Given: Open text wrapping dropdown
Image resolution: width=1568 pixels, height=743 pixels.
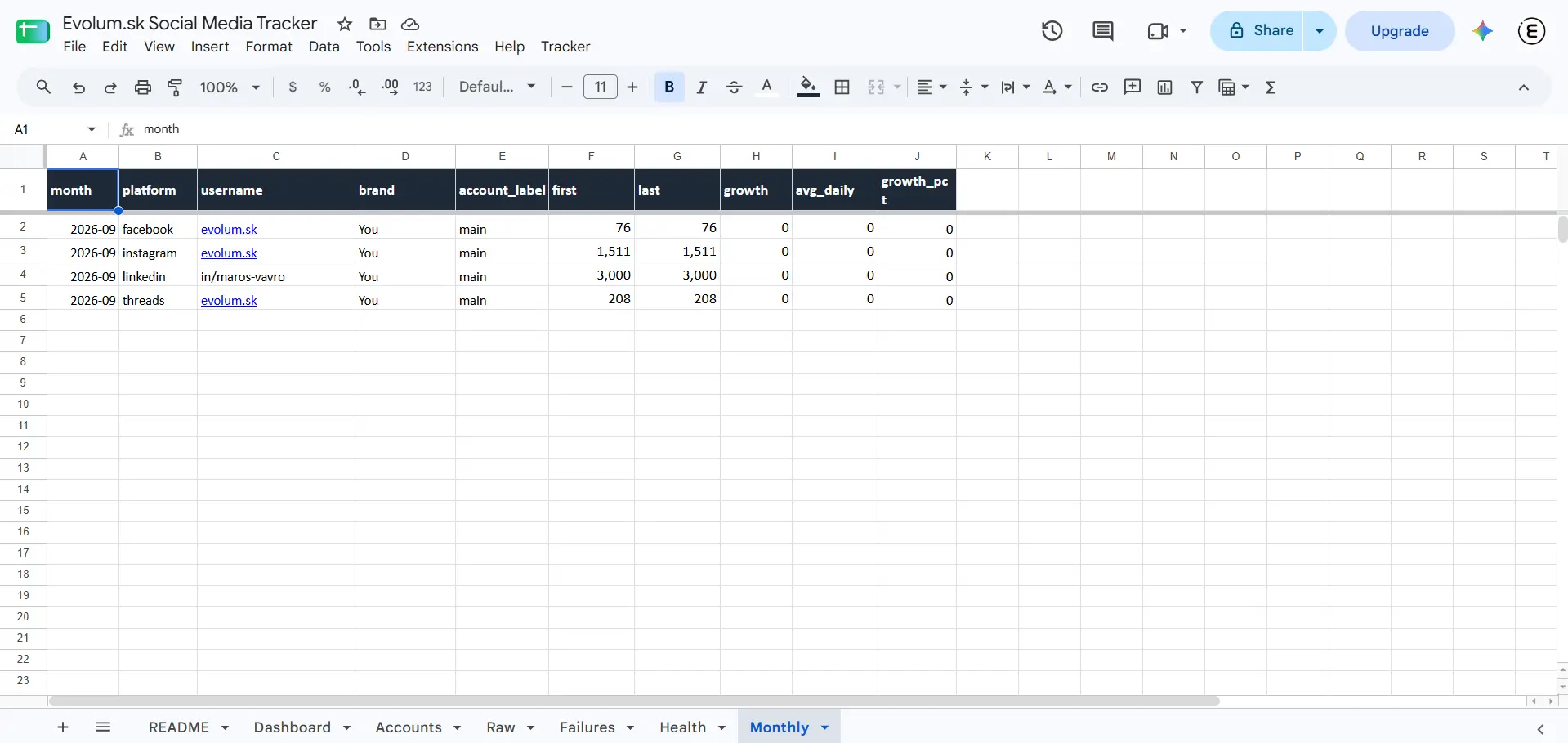Looking at the screenshot, I should pyautogui.click(x=1015, y=87).
